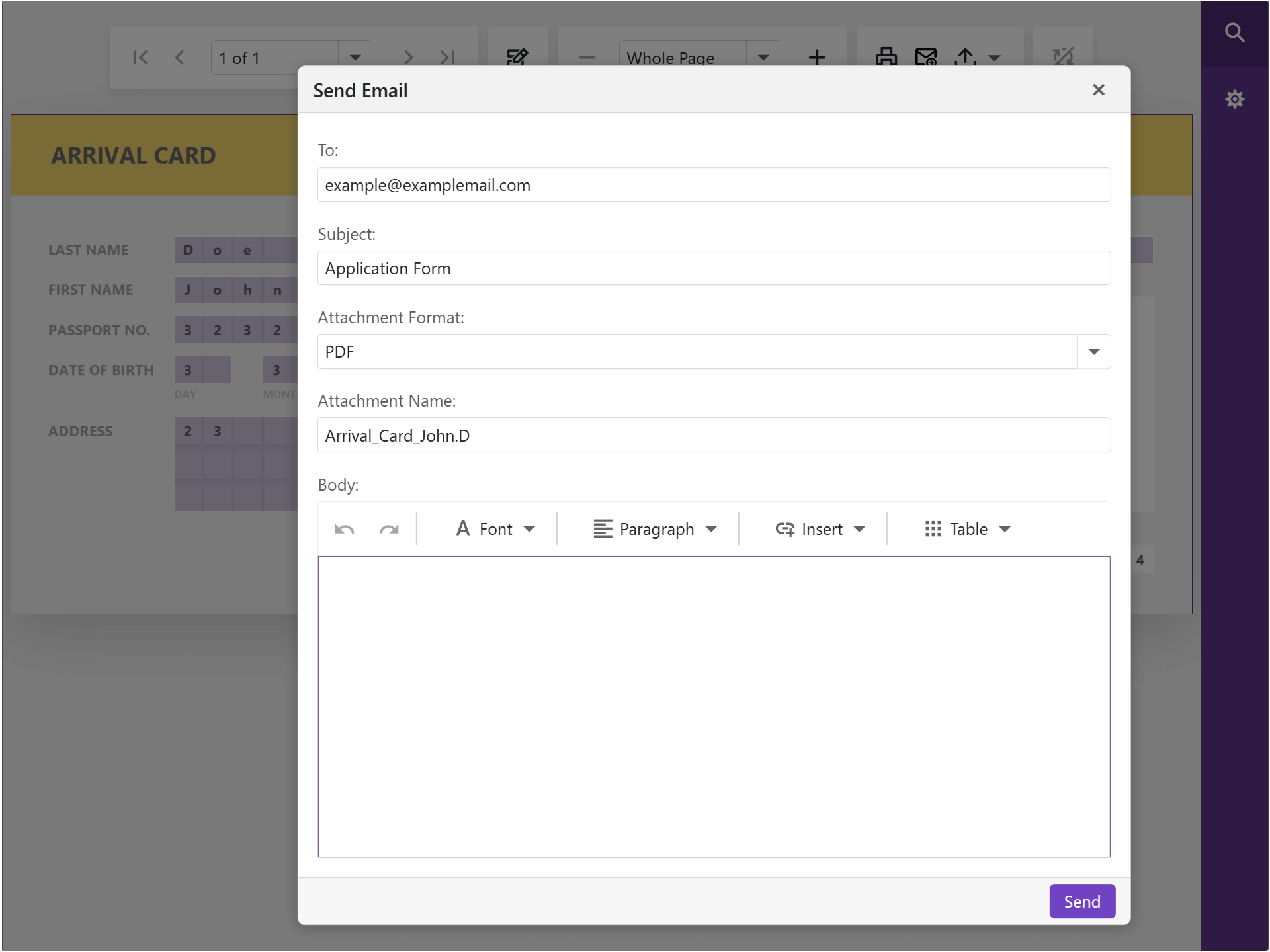Open search in the right sidebar
Screen dimensions: 1270x952
1236,32
